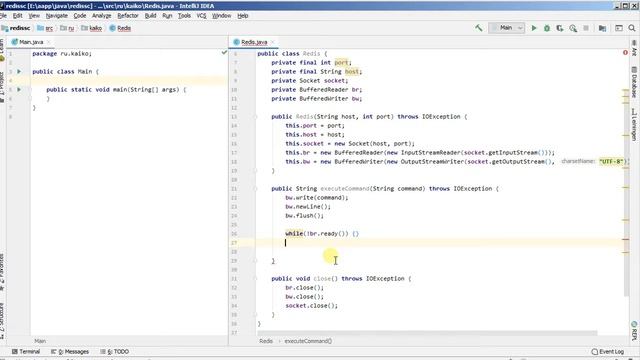Open Project Structure icon in toolbar
640x360 pixels.
(602, 28)
